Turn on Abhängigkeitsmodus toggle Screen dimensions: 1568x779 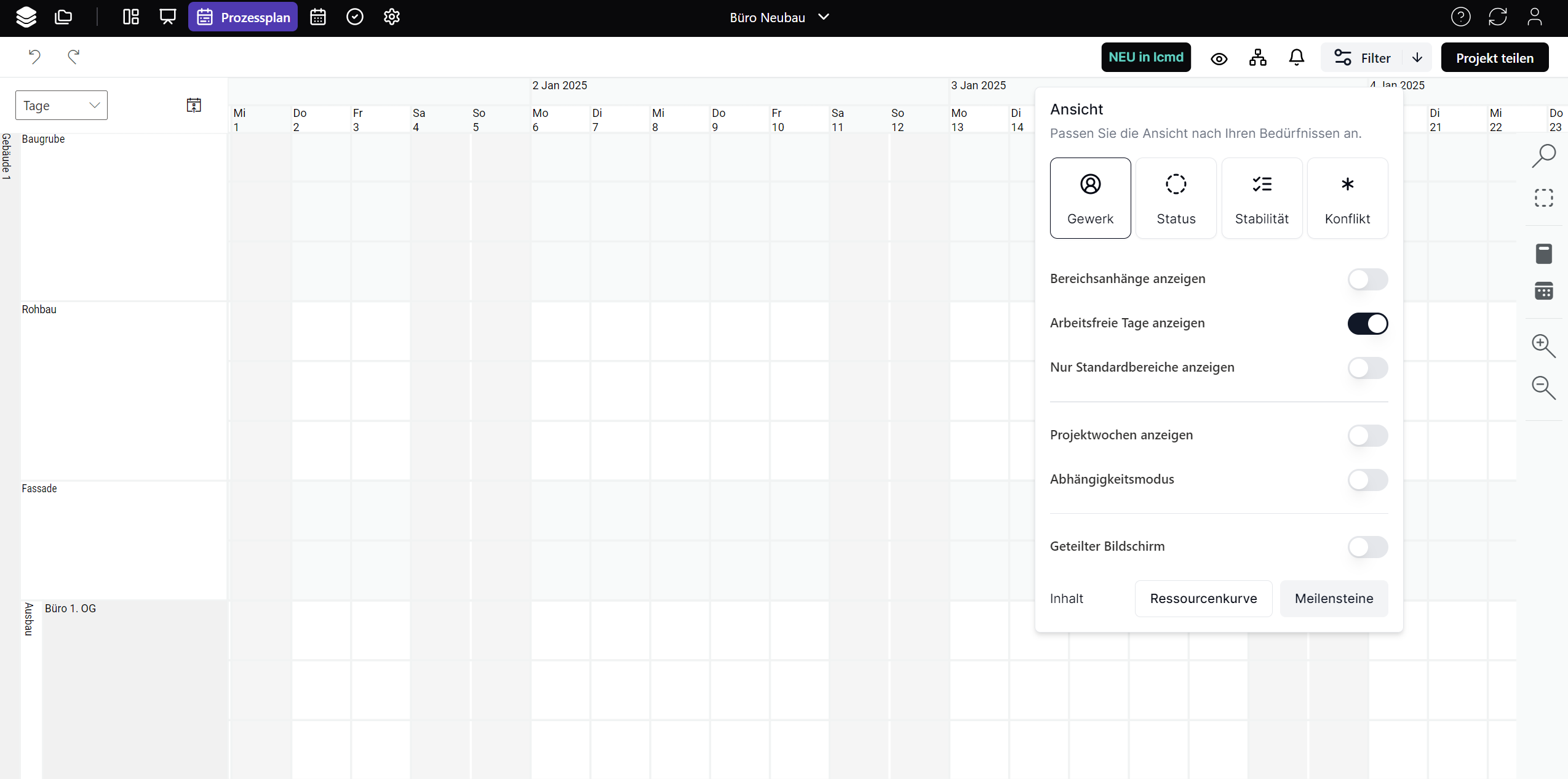click(1367, 480)
